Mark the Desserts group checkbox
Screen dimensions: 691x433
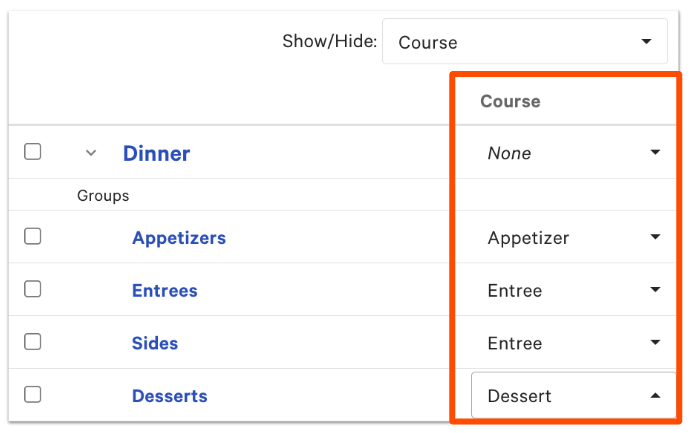click(33, 395)
